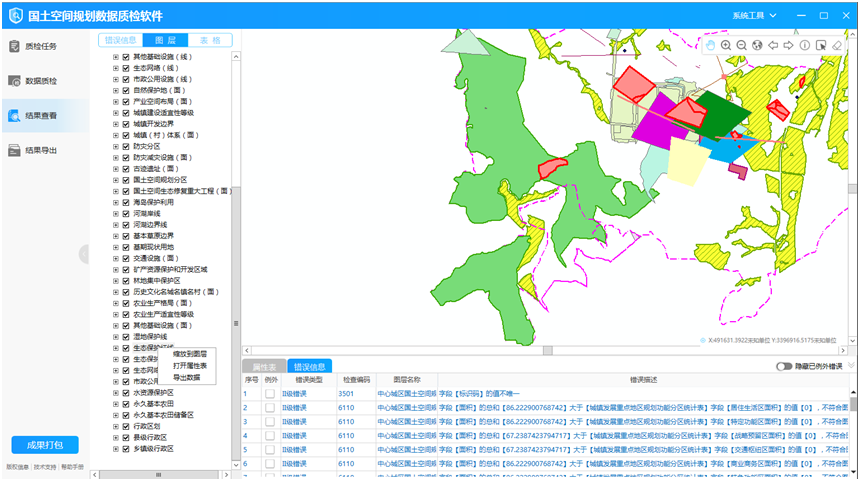Activate the zoom in magnifier tool

click(726, 46)
